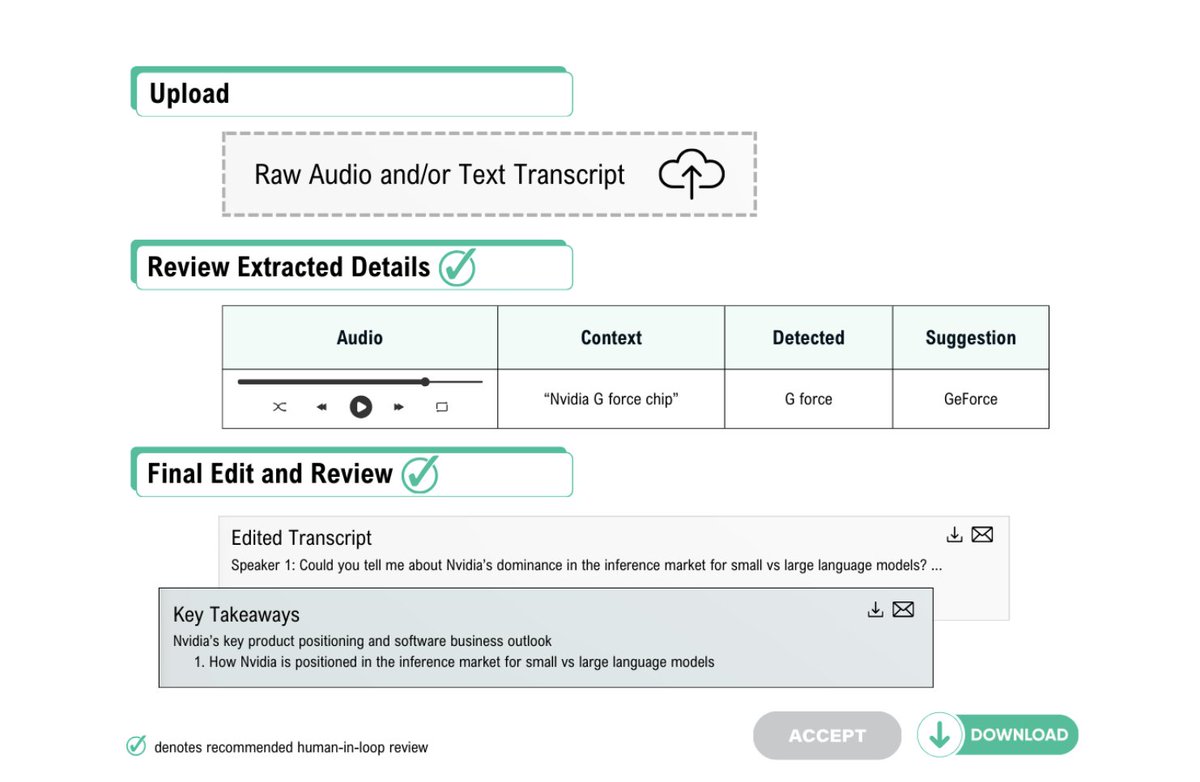Click takeaway item 1 about inference market
The width and height of the screenshot is (1200, 782).
click(x=454, y=662)
